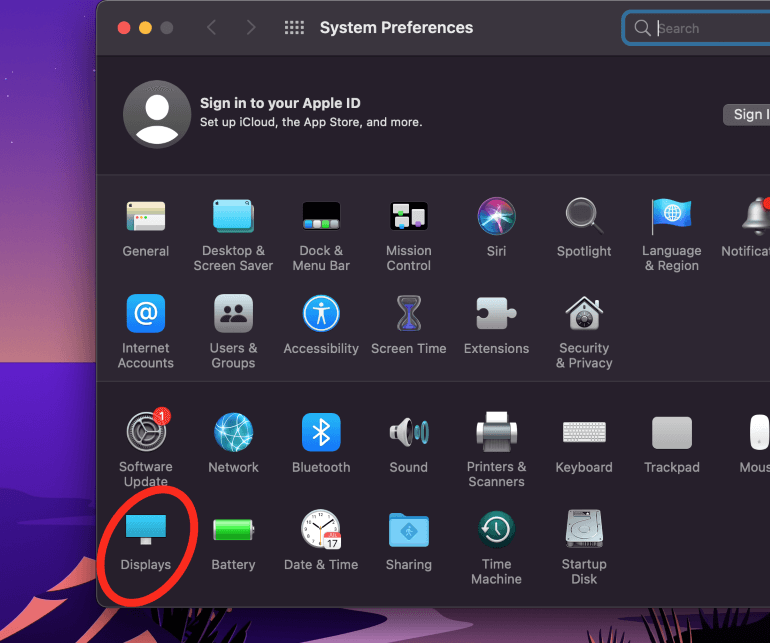Click the show all preferences grid button
770x643 pixels.
pos(294,28)
